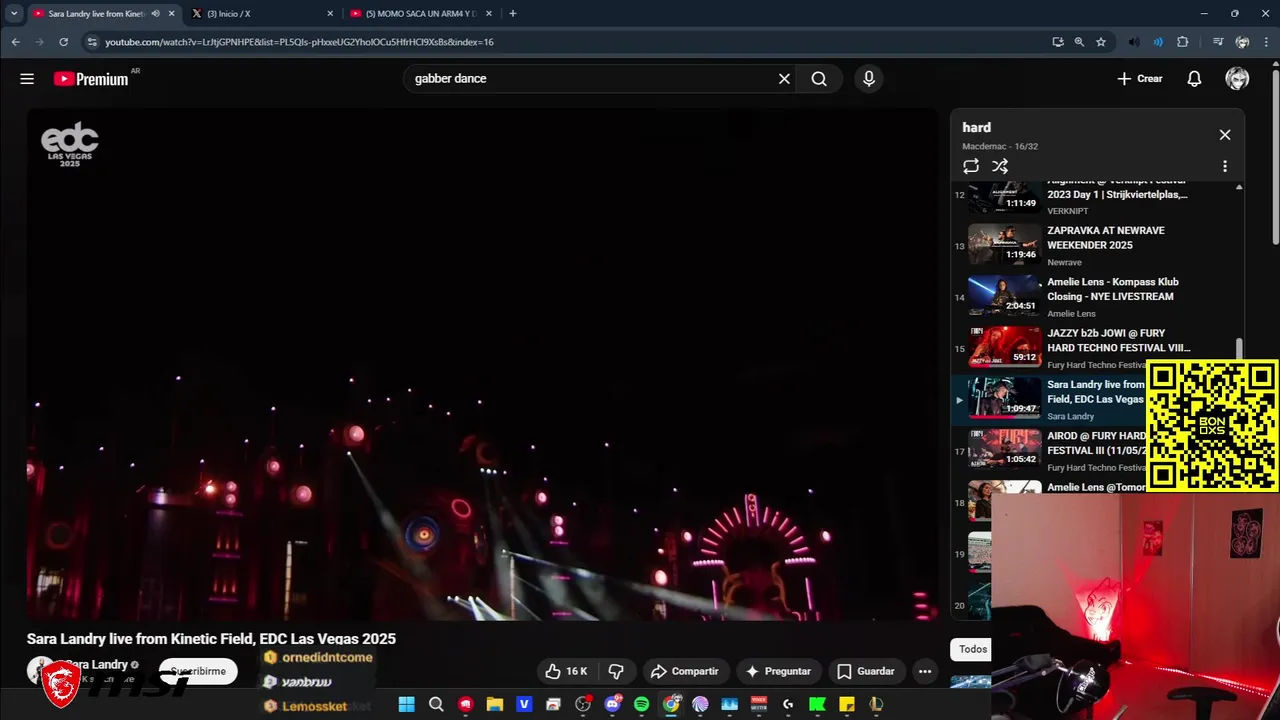Click the browser address bar URL
The width and height of the screenshot is (1280, 720).
coord(300,42)
